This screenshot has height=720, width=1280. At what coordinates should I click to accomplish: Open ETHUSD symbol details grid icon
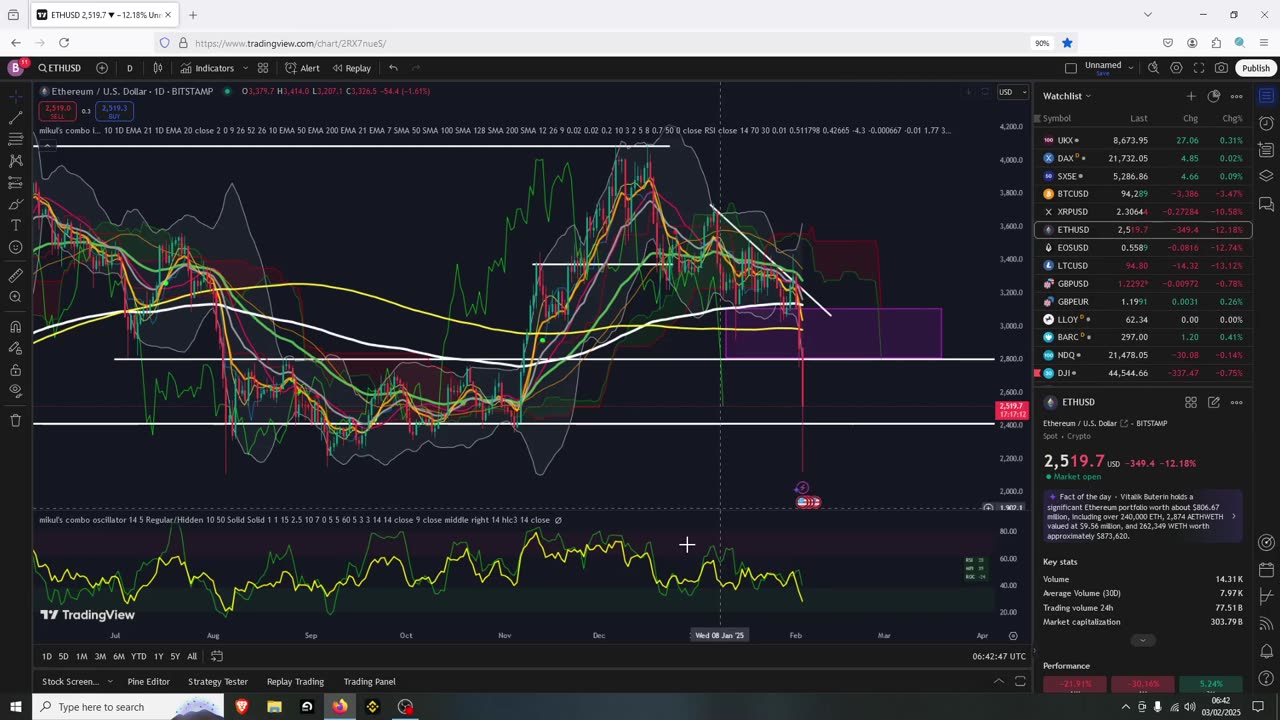[x=1191, y=402]
